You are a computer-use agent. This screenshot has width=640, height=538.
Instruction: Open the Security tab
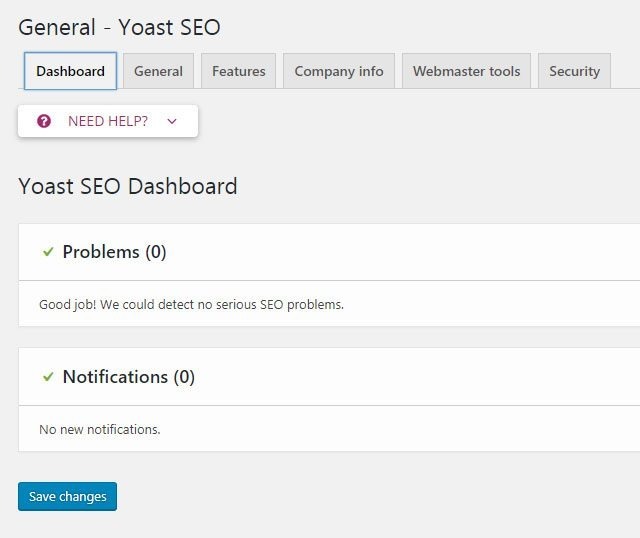[574, 71]
